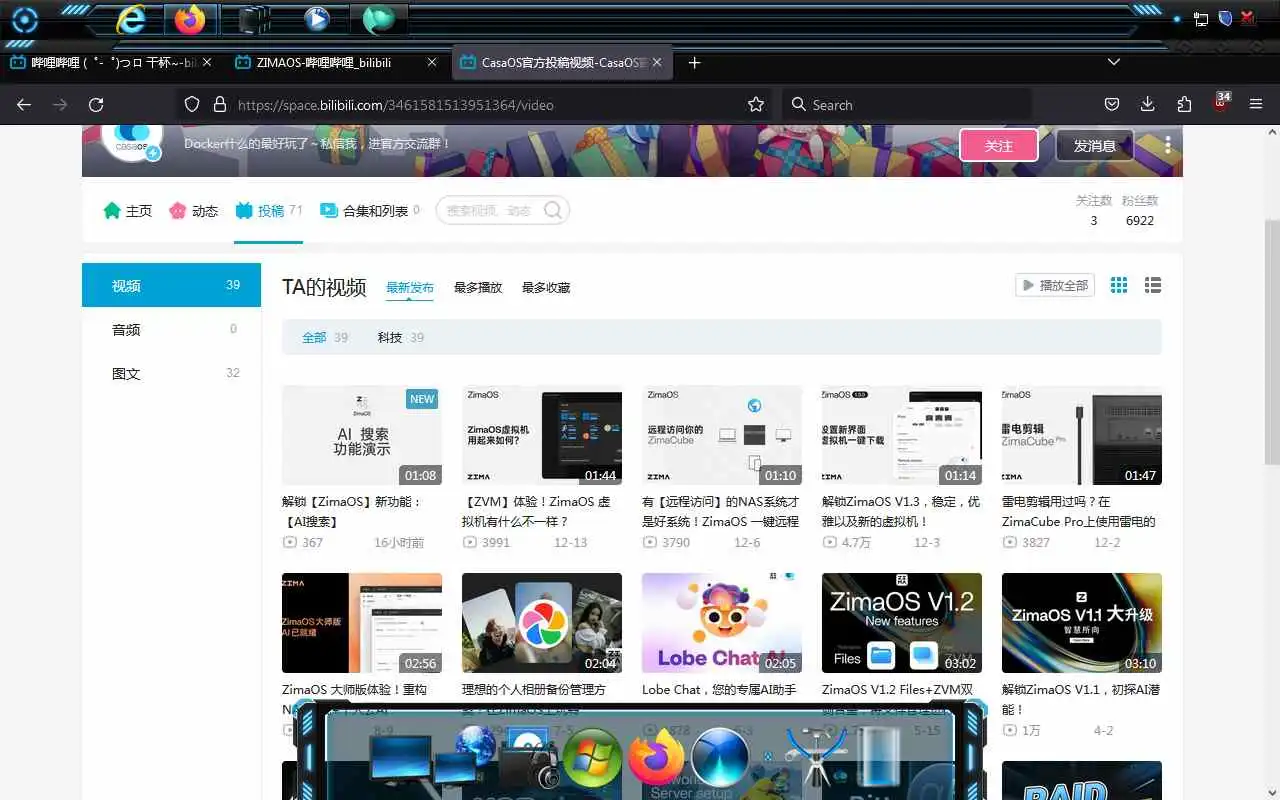This screenshot has height=800, width=1280.
Task: Open the three-dot more menu on profile banner
Action: tap(1167, 145)
